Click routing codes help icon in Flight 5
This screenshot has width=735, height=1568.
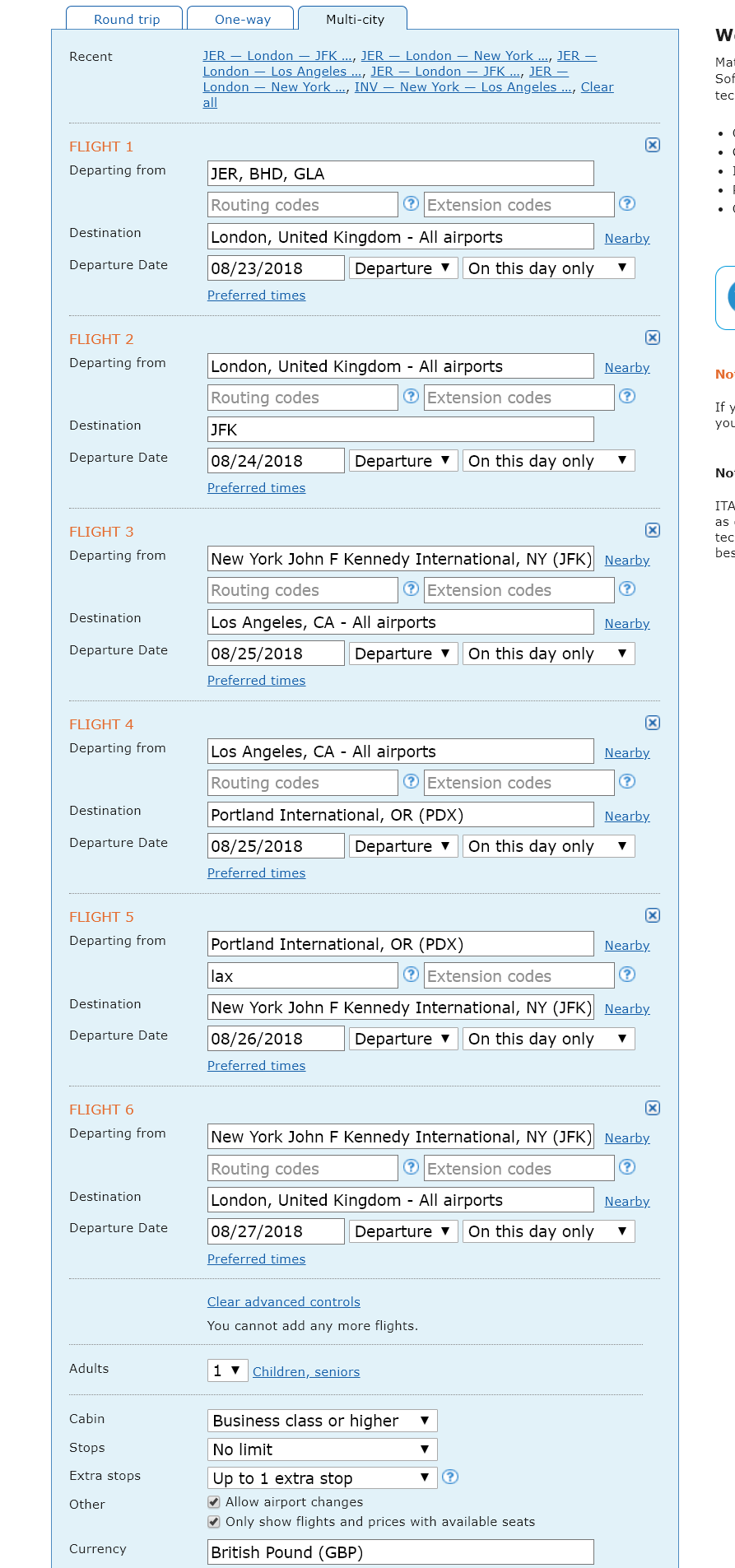click(x=411, y=975)
